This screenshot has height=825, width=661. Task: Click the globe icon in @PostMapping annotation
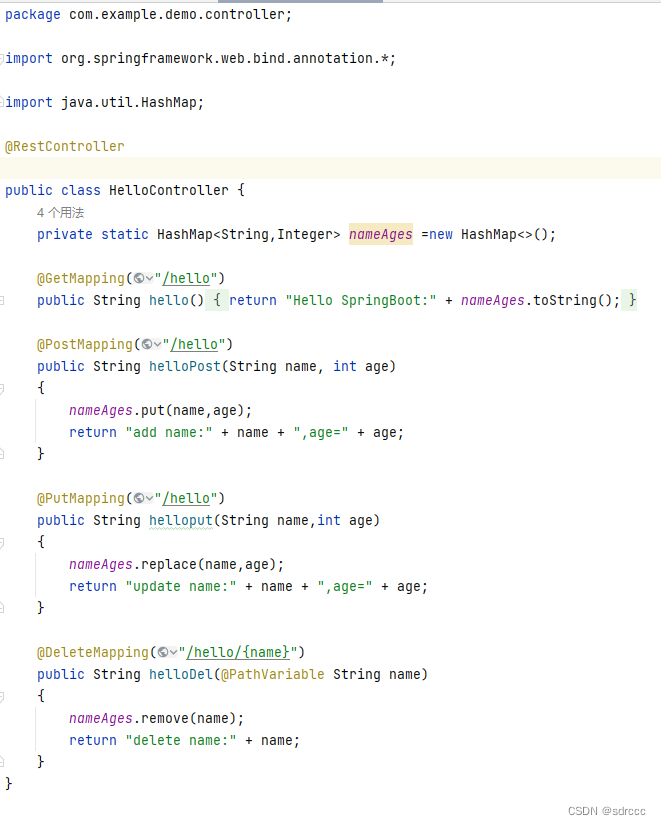(147, 344)
